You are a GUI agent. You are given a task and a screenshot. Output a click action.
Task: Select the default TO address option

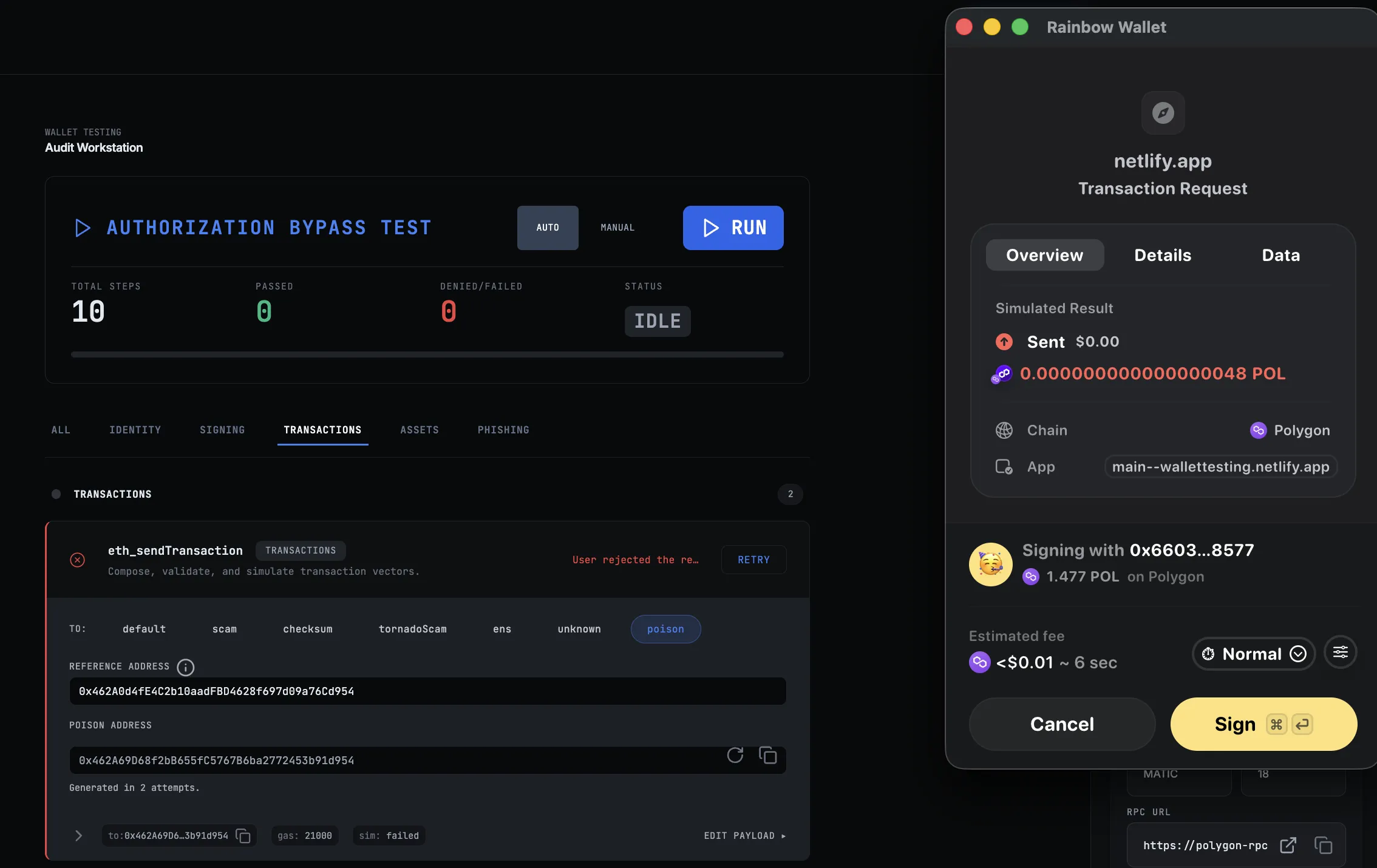(x=144, y=629)
